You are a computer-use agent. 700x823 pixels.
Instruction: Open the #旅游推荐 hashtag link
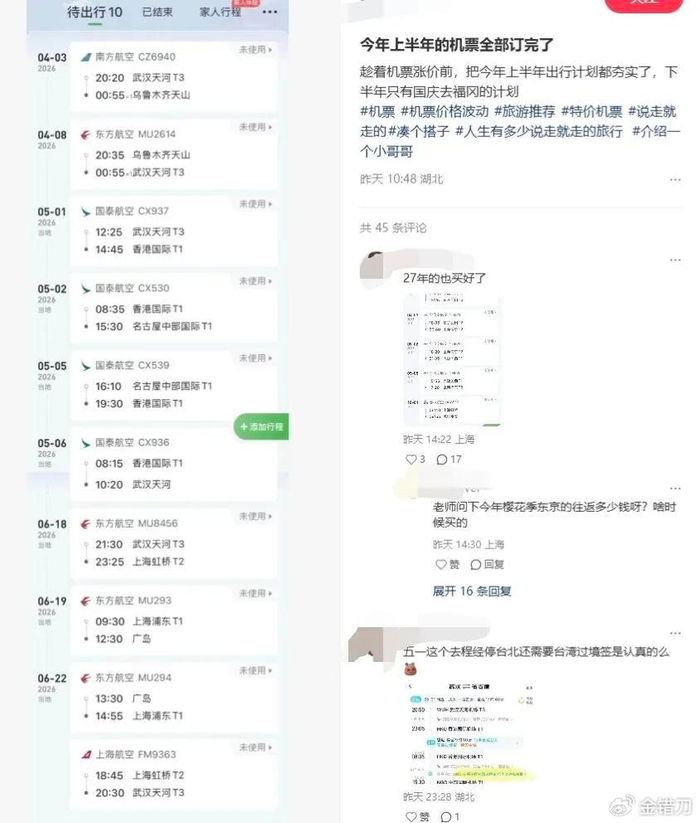[x=524, y=111]
